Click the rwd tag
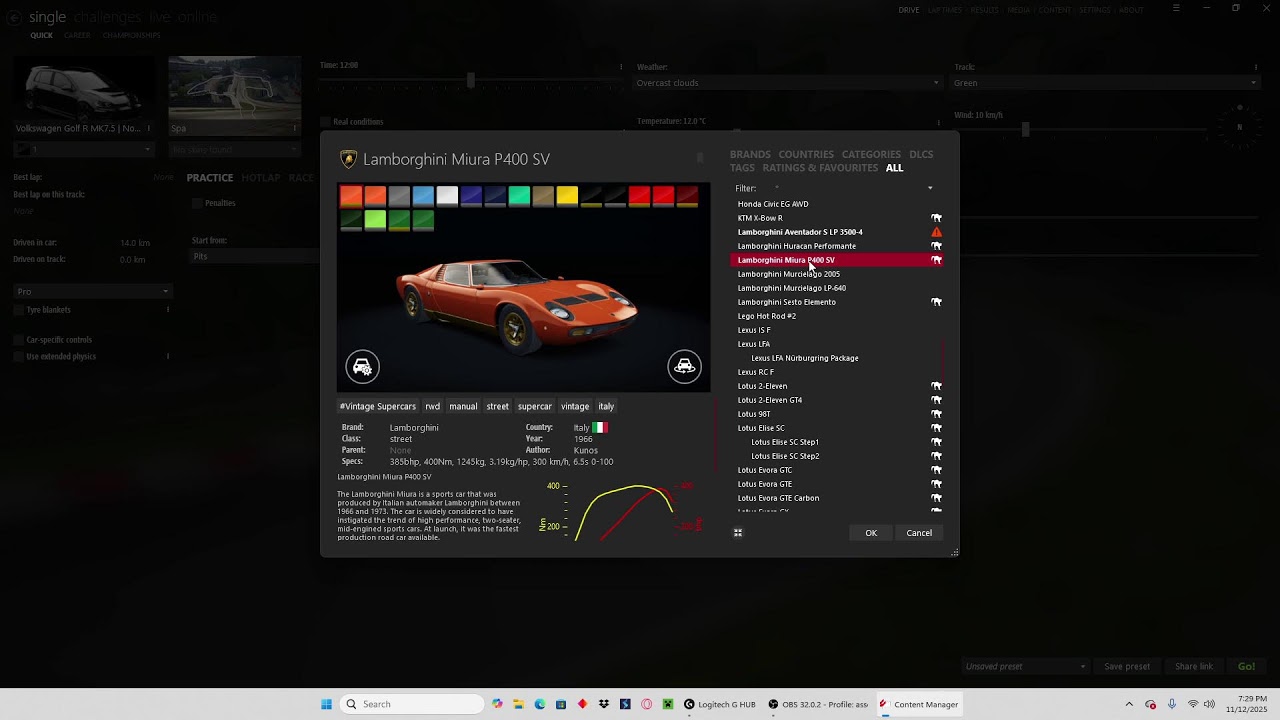This screenshot has width=1280, height=720. (x=432, y=407)
